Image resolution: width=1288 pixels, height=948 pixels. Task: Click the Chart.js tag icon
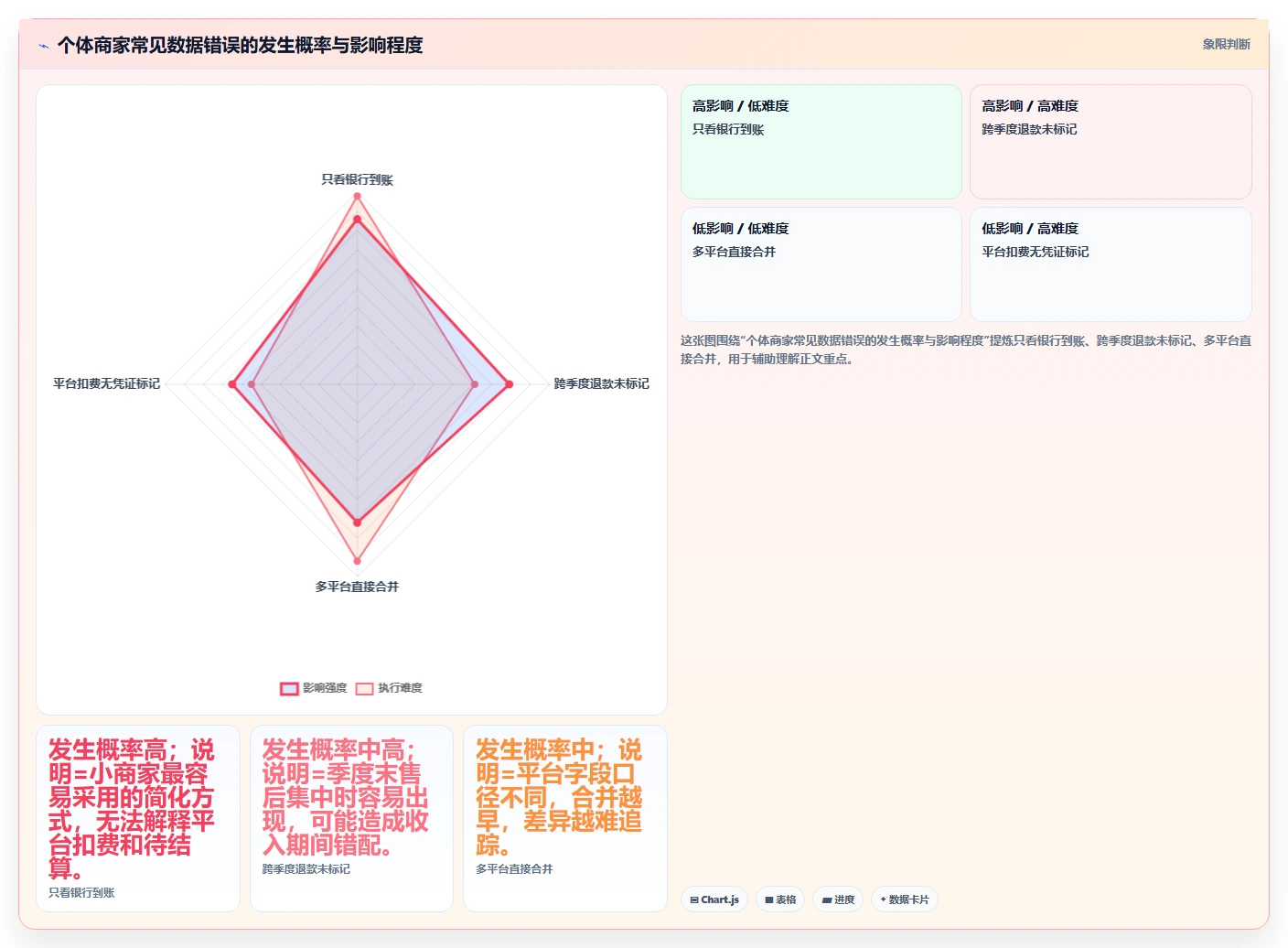(x=694, y=900)
